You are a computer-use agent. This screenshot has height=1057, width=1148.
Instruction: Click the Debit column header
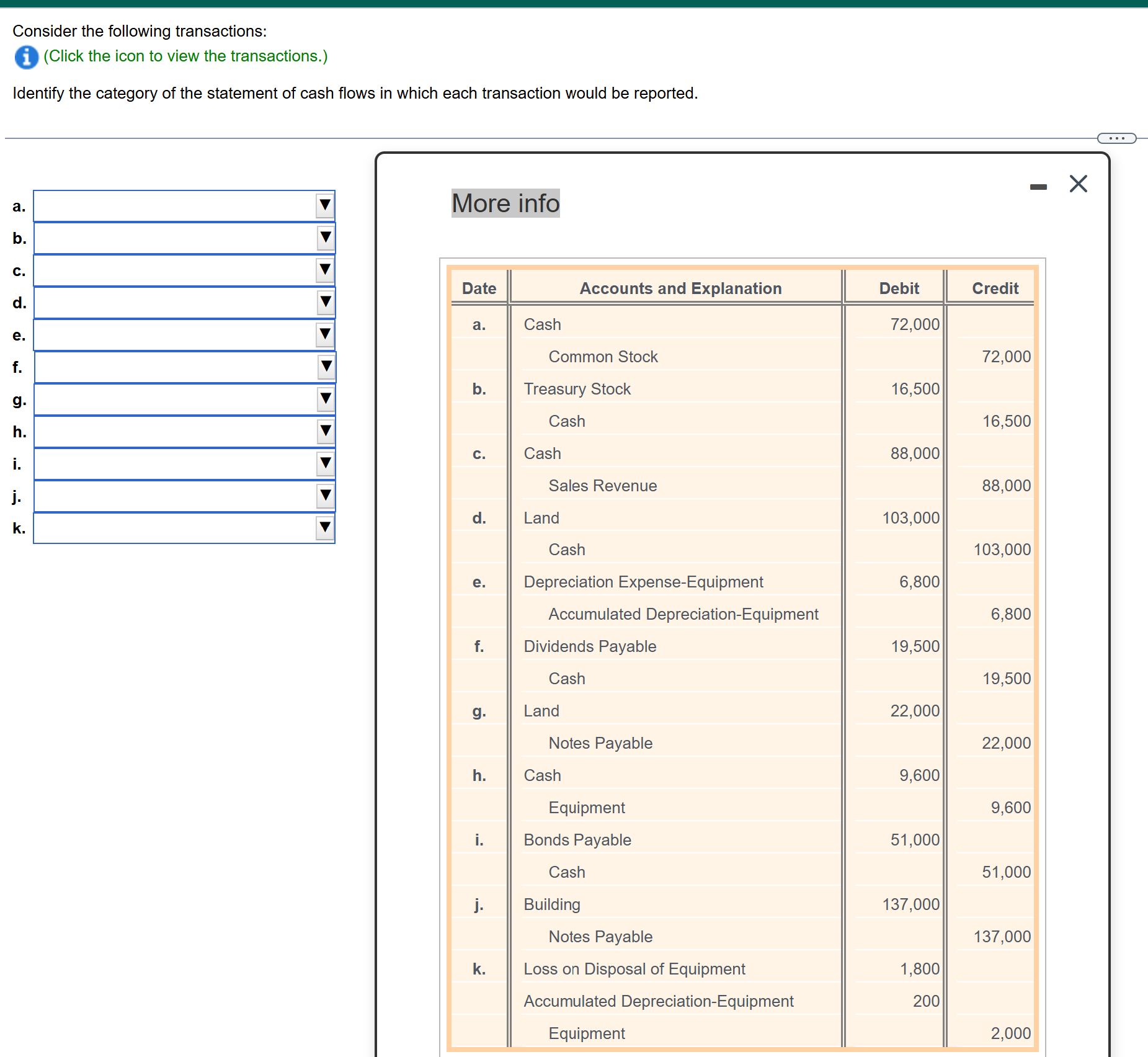click(x=899, y=288)
